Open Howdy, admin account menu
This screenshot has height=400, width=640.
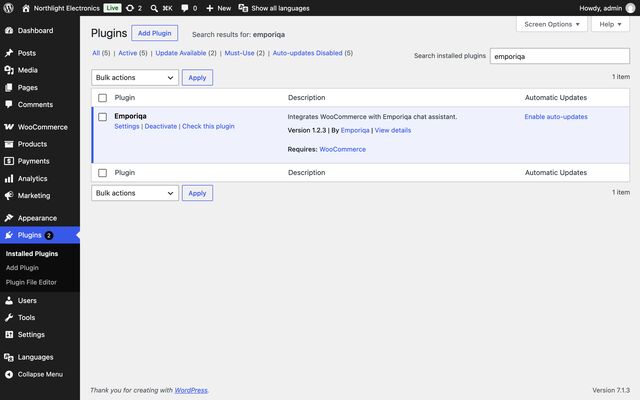(607, 8)
